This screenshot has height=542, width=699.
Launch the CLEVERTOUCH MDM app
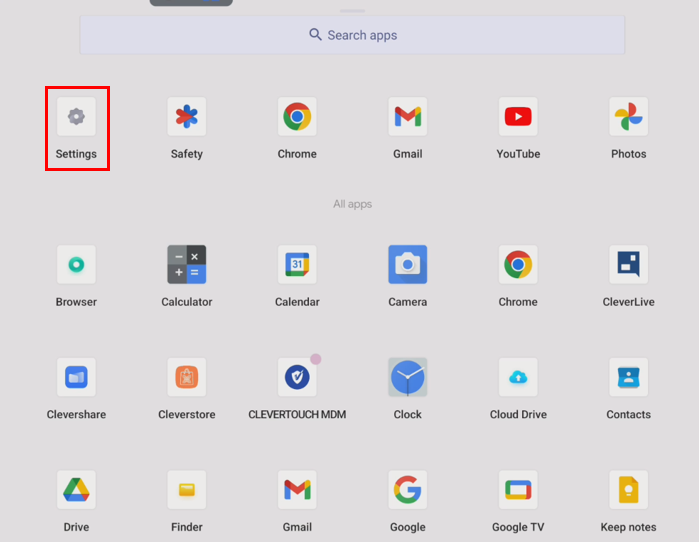297,378
